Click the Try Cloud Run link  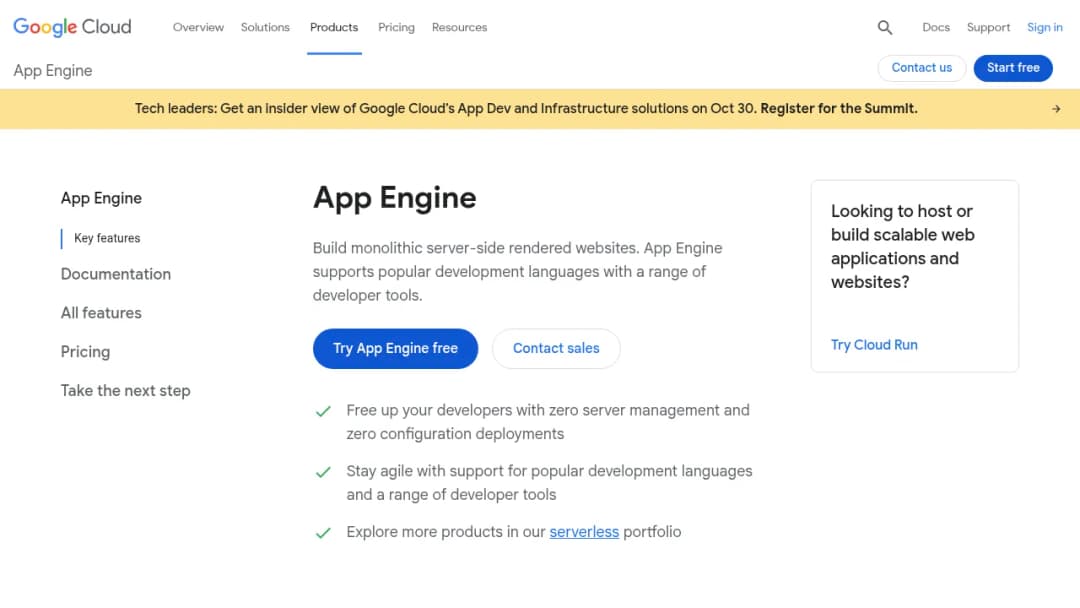(x=874, y=345)
